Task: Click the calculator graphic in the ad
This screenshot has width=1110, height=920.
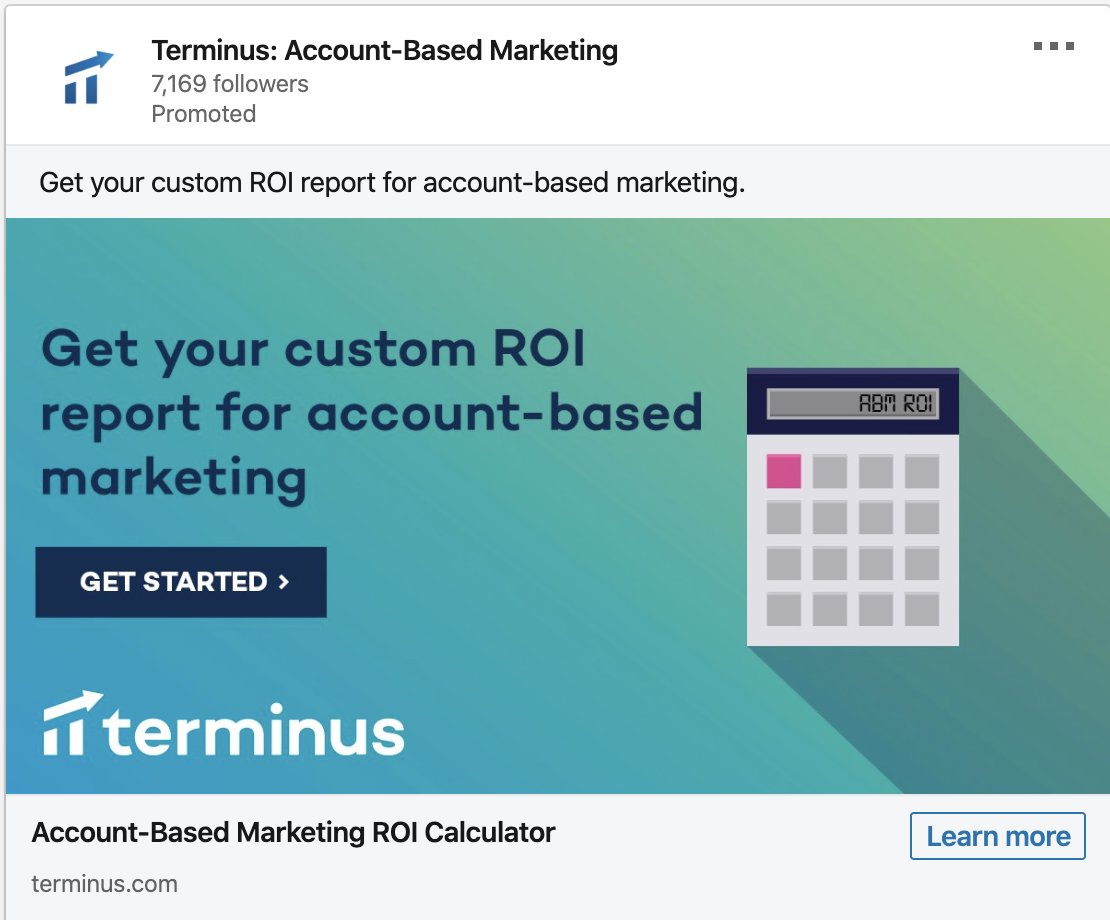Action: [x=852, y=505]
